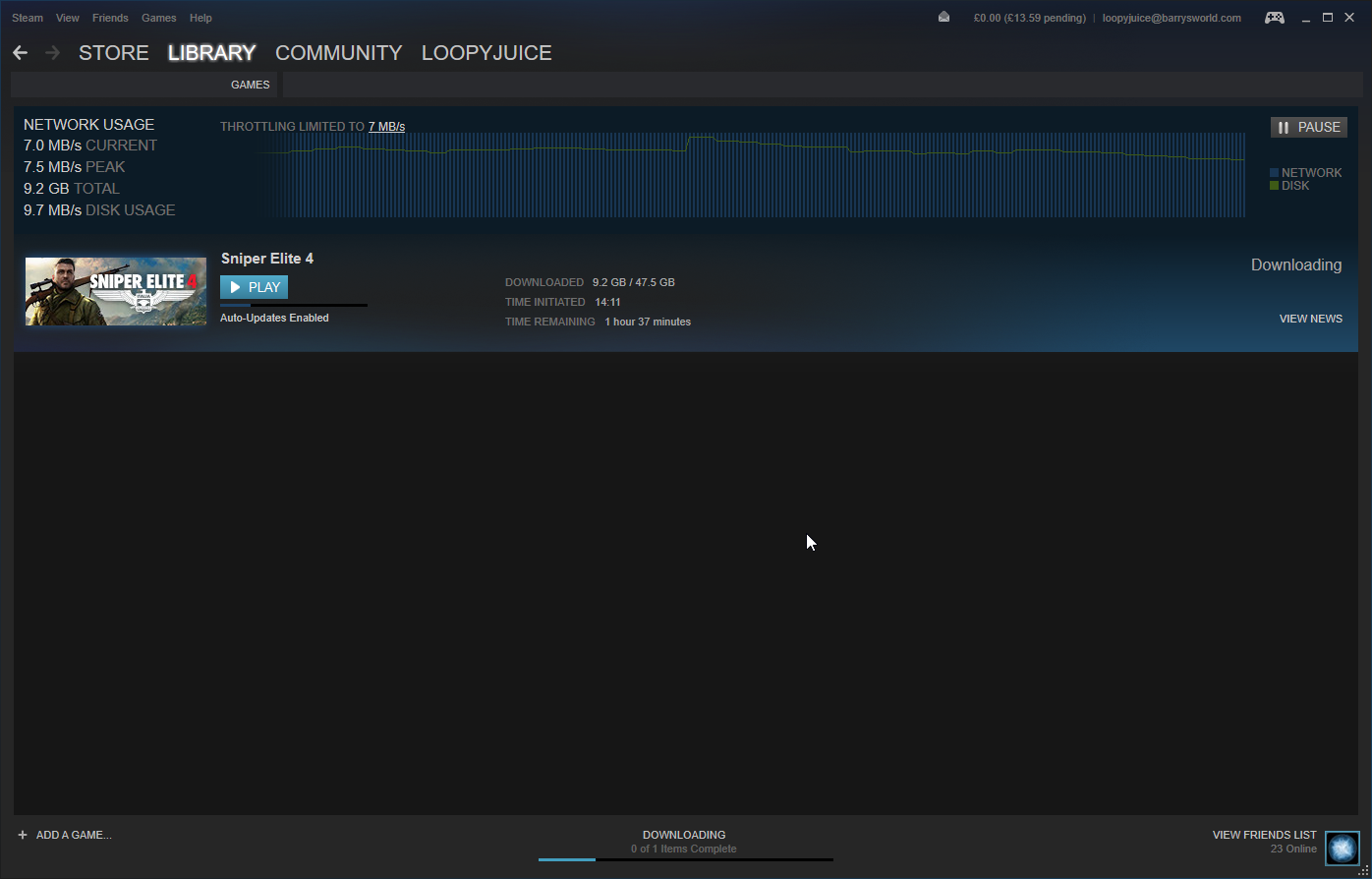Click the 9.7 MB/s DISK USAGE value
The image size is (1372, 879).
tap(99, 210)
